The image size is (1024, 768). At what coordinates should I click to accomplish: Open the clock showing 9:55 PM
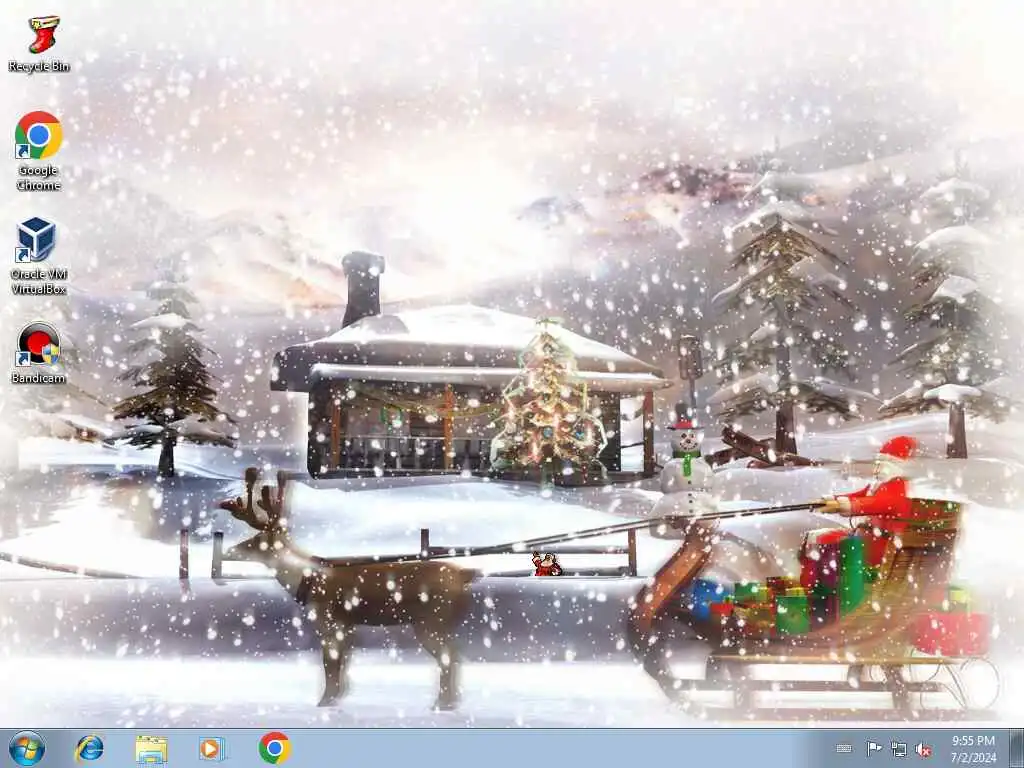tap(973, 749)
